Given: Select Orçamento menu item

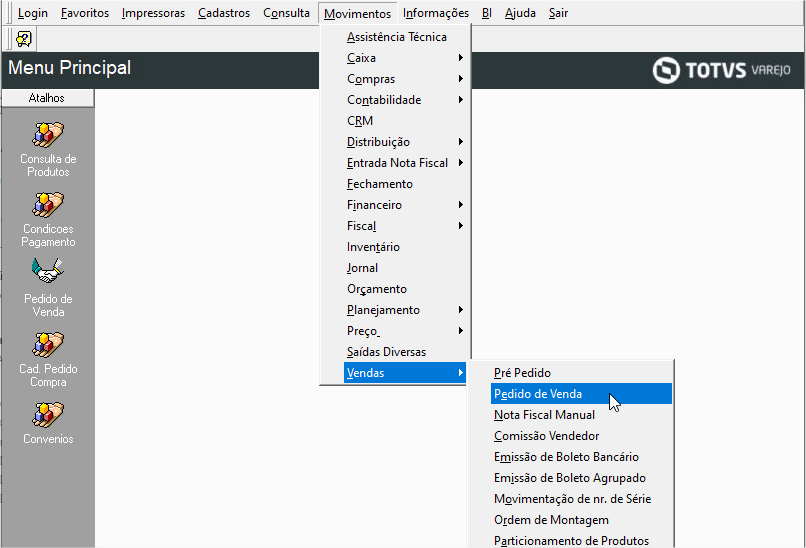Looking at the screenshot, I should pos(405,289).
